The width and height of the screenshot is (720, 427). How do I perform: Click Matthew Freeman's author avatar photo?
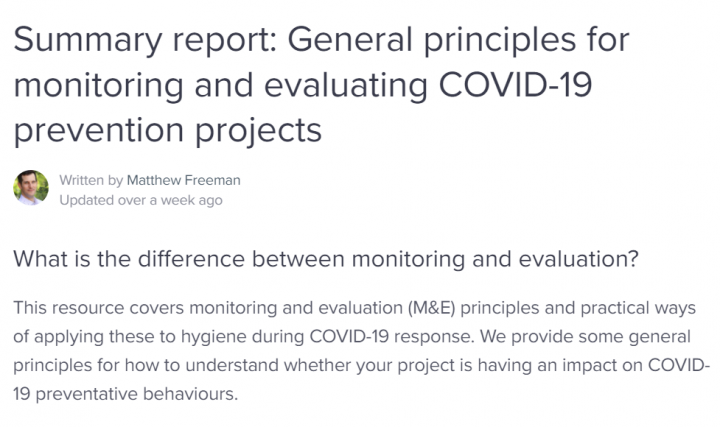click(31, 188)
